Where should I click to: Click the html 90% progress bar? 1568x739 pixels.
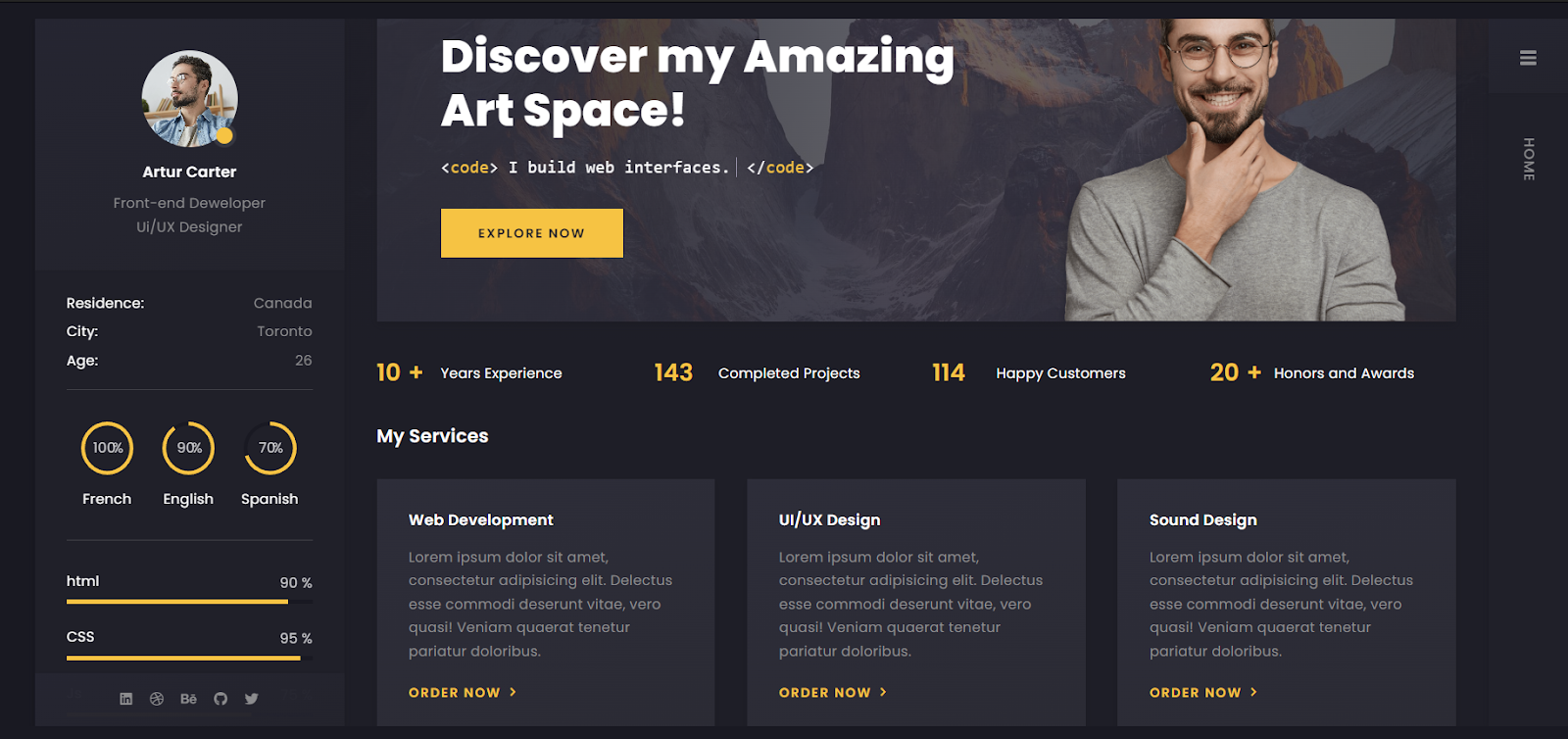[x=189, y=602]
